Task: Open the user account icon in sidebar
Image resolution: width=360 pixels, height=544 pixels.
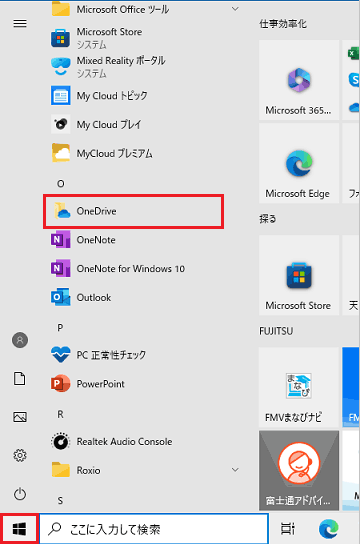Action: (20, 340)
